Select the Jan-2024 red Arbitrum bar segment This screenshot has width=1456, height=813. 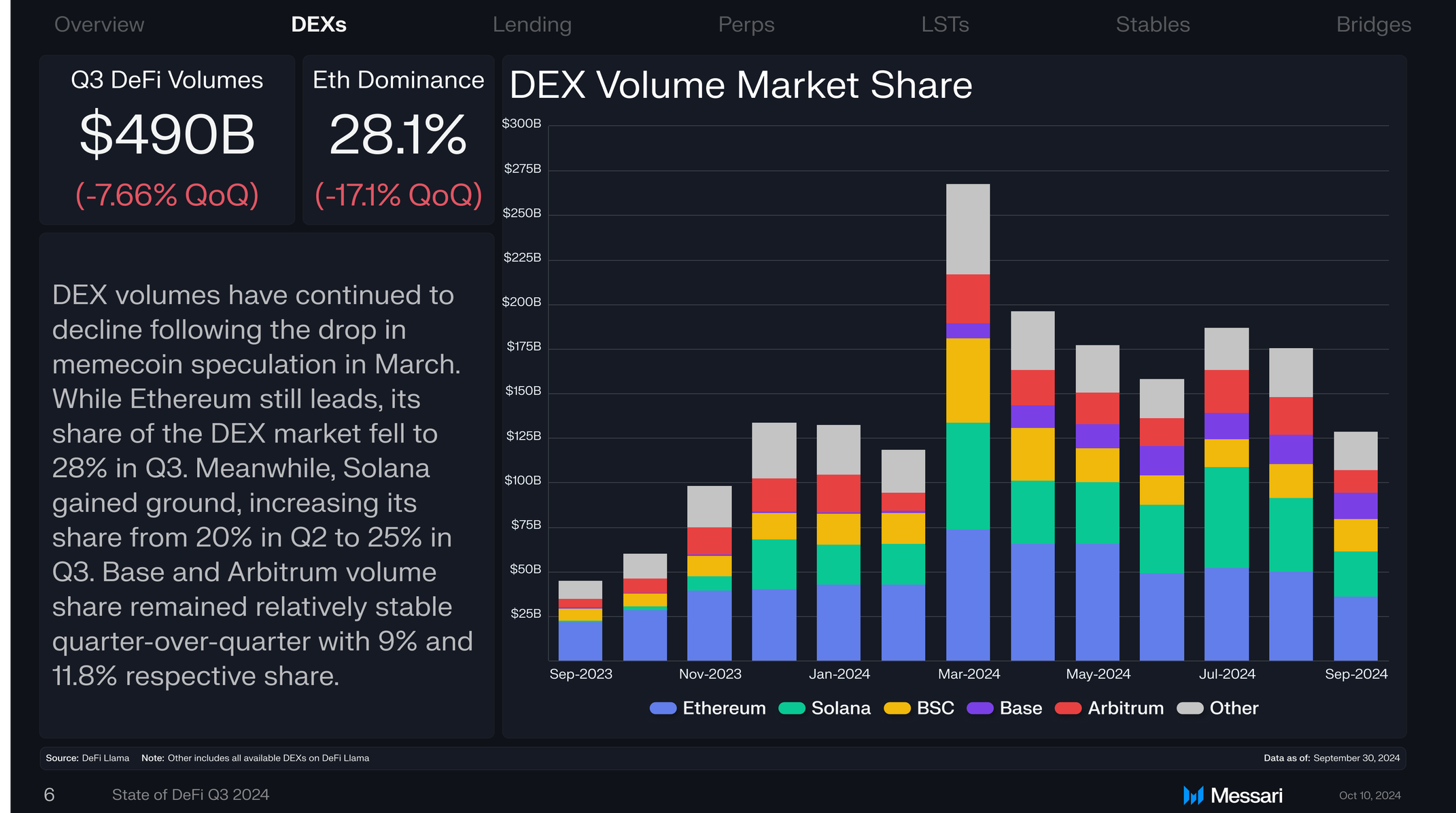click(x=838, y=494)
